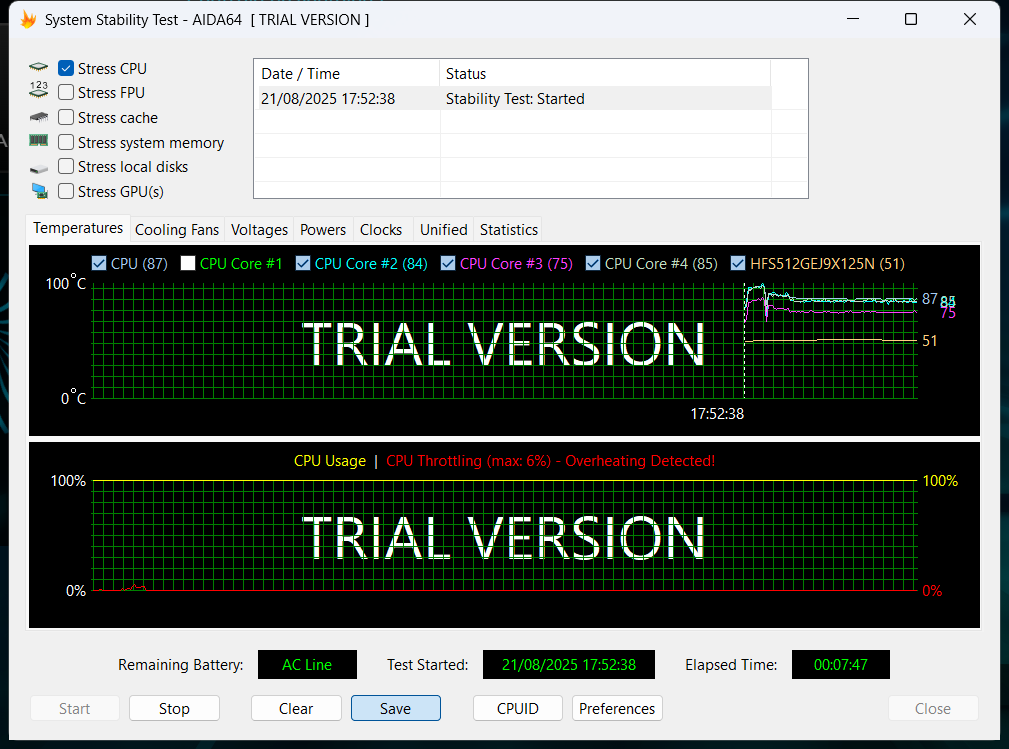Open the Clocks tab
Image resolution: width=1009 pixels, height=749 pixels.
[x=381, y=230]
